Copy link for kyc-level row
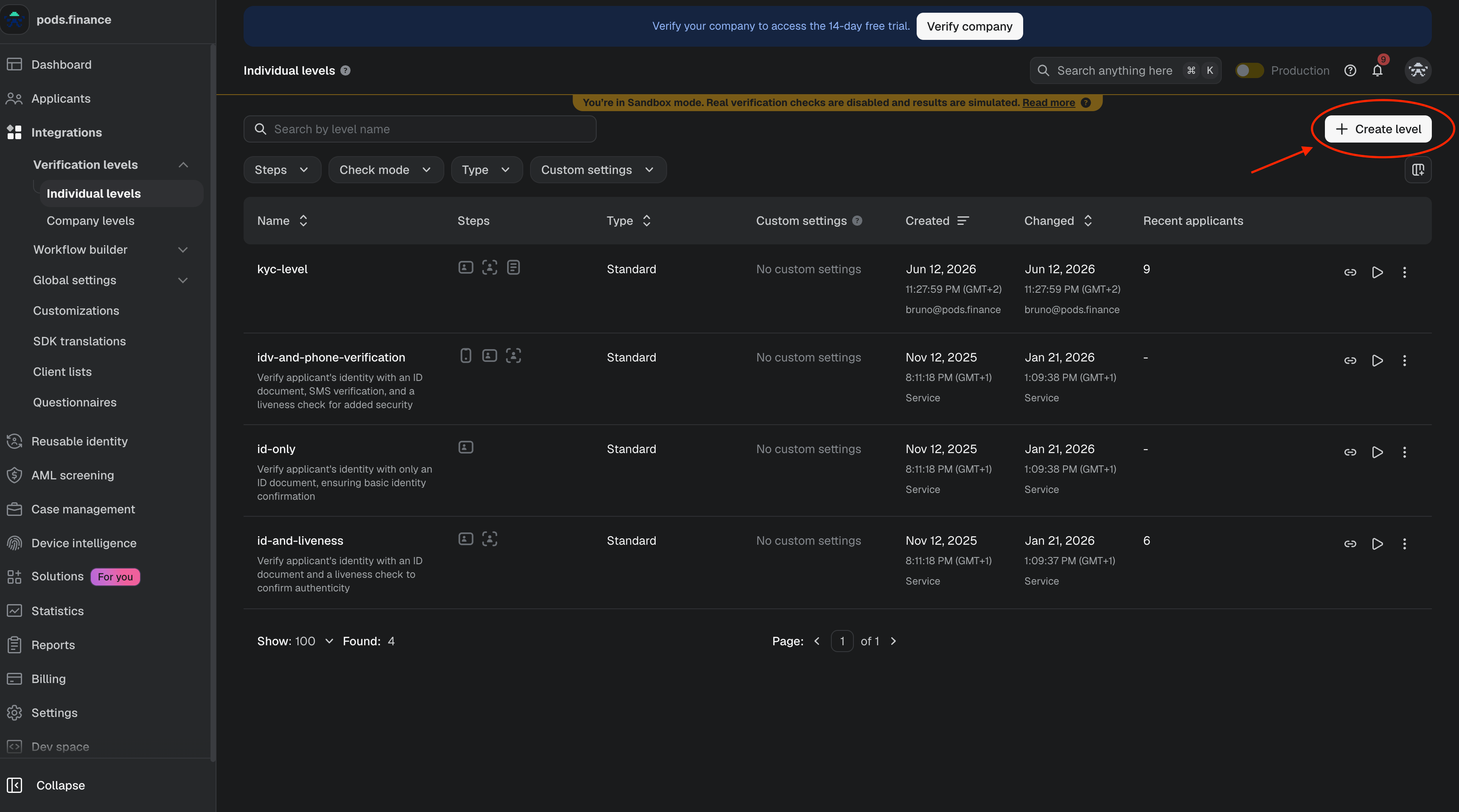 1350,272
